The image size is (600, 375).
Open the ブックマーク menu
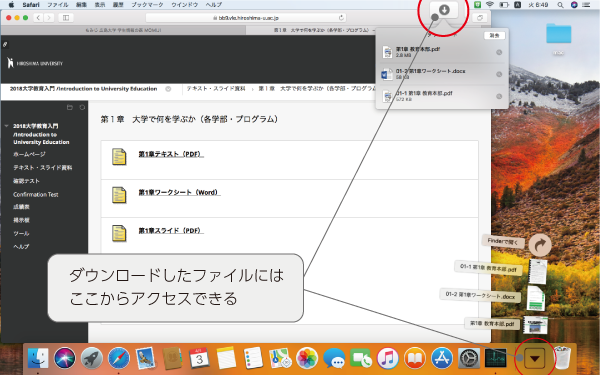[x=147, y=5]
